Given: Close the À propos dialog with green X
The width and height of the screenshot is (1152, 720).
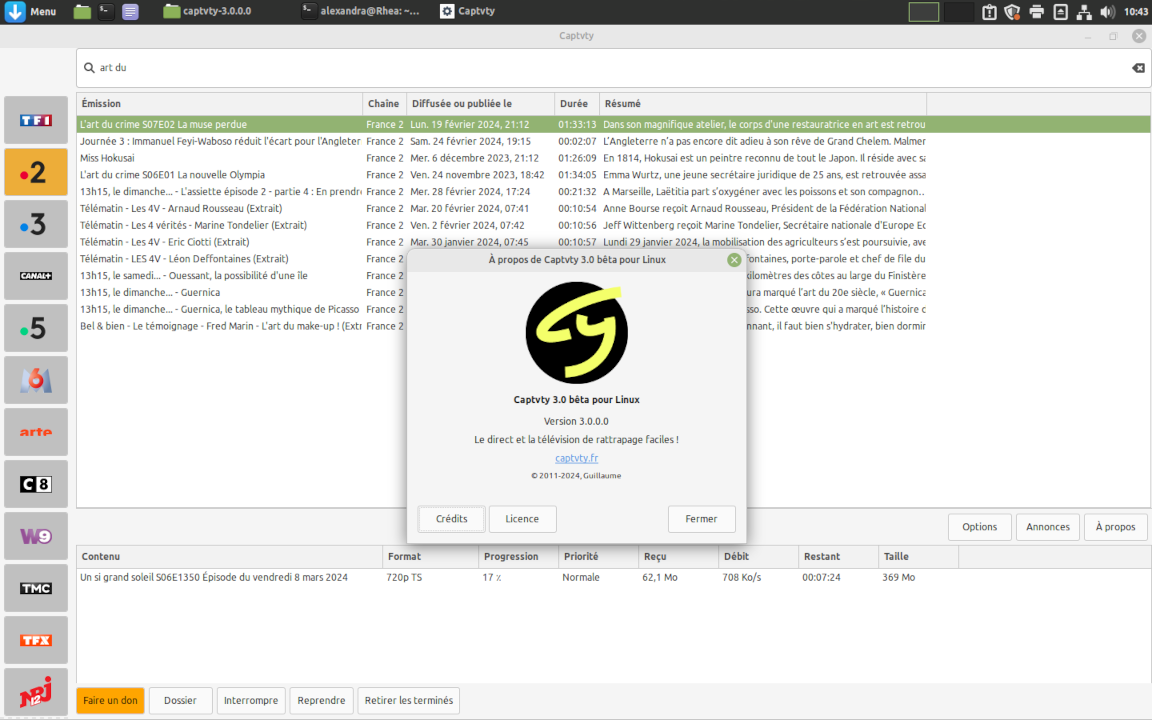Looking at the screenshot, I should point(733,259).
